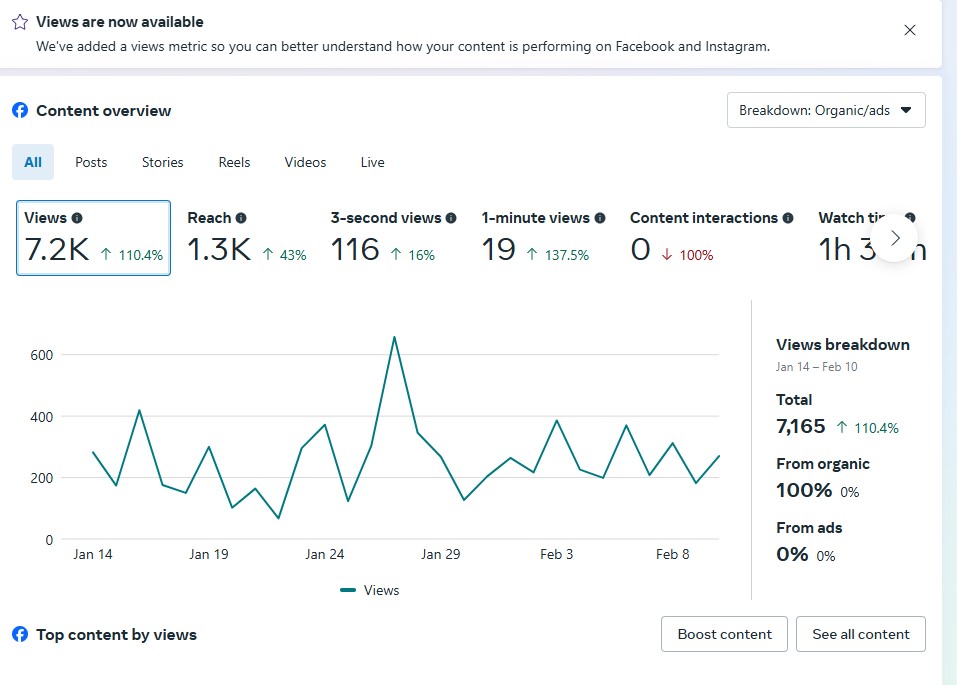Select the All content tab
957x685 pixels.
[33, 162]
